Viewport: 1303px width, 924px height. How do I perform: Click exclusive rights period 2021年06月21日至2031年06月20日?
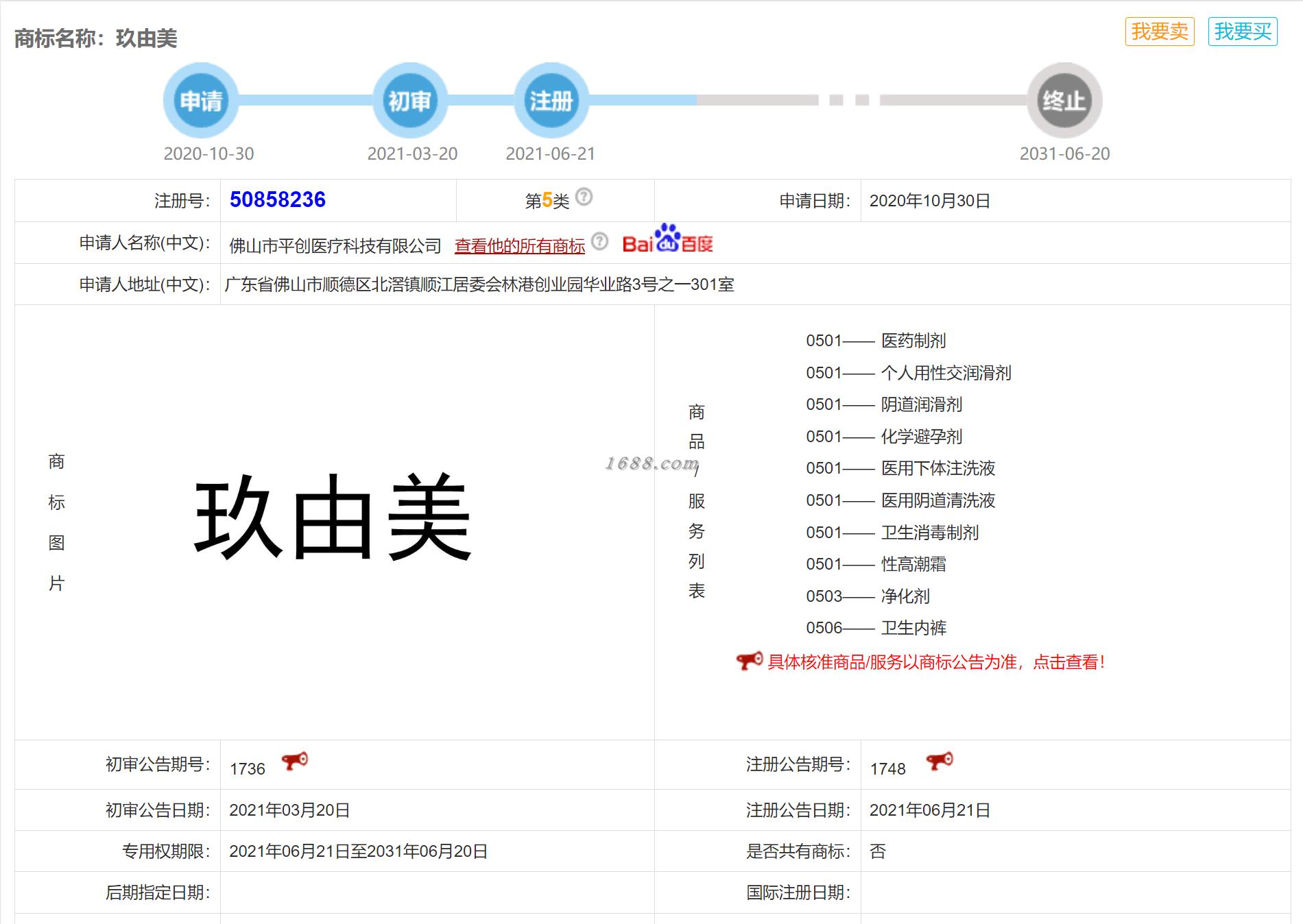coord(358,851)
